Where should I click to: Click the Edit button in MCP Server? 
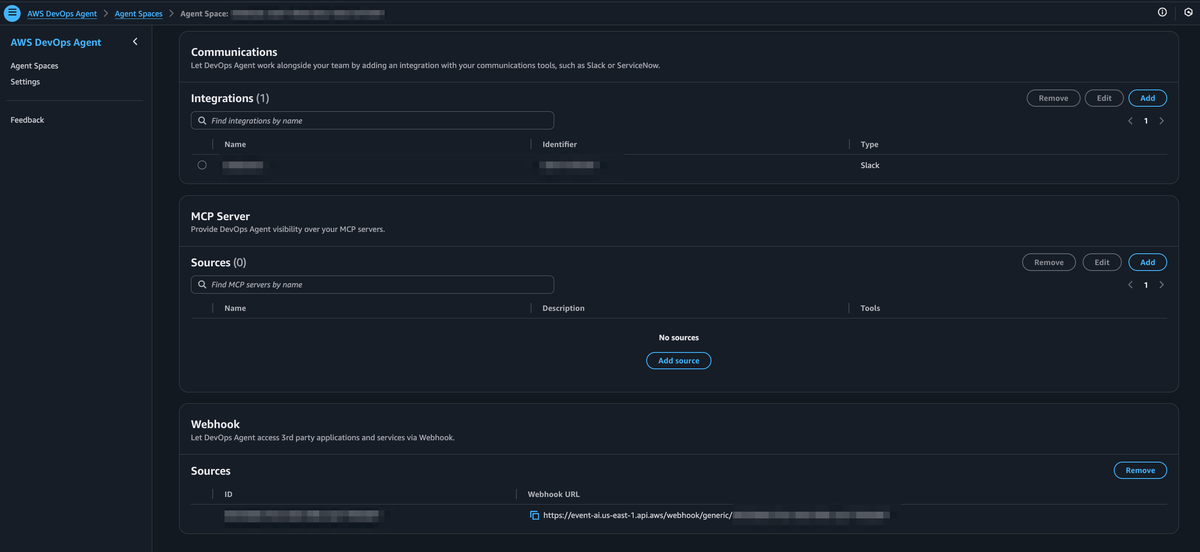coord(1102,262)
